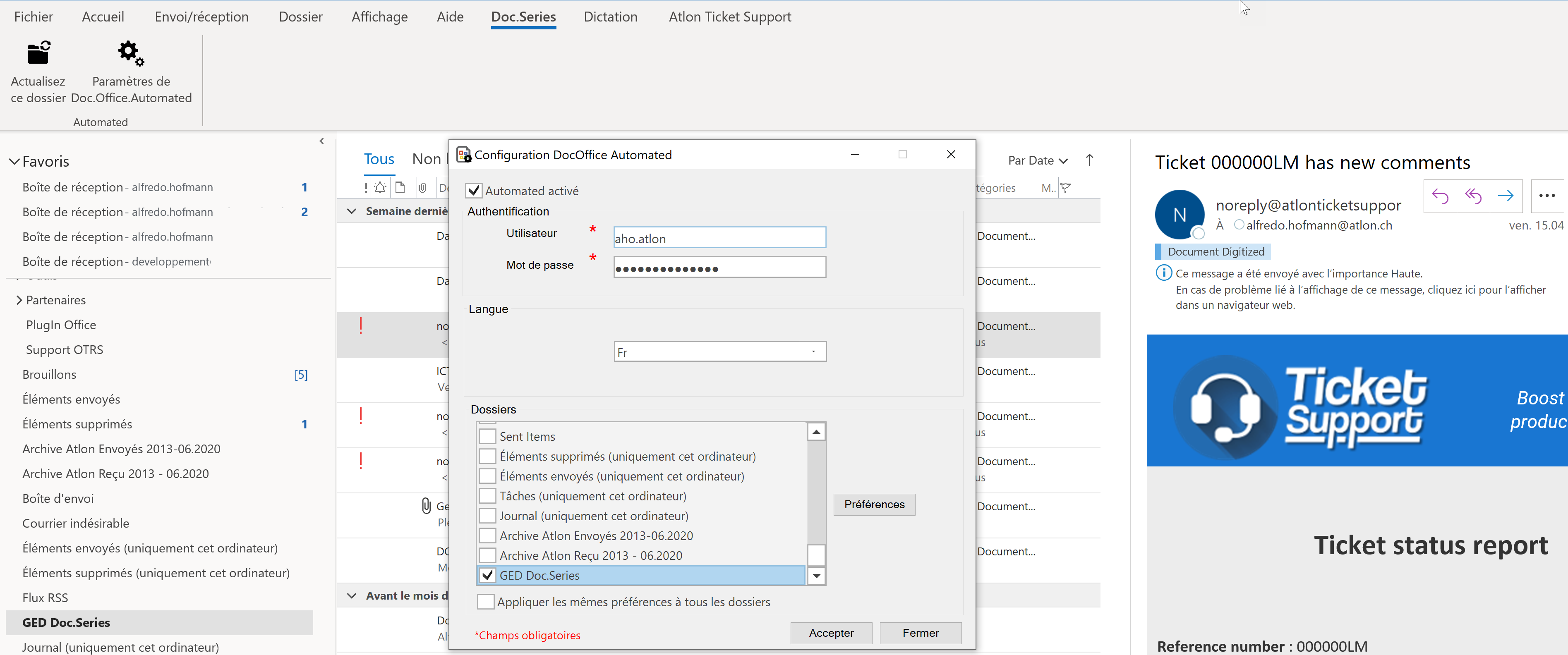Open the Fichier menu
Screen dimensions: 1568x655
(x=34, y=17)
